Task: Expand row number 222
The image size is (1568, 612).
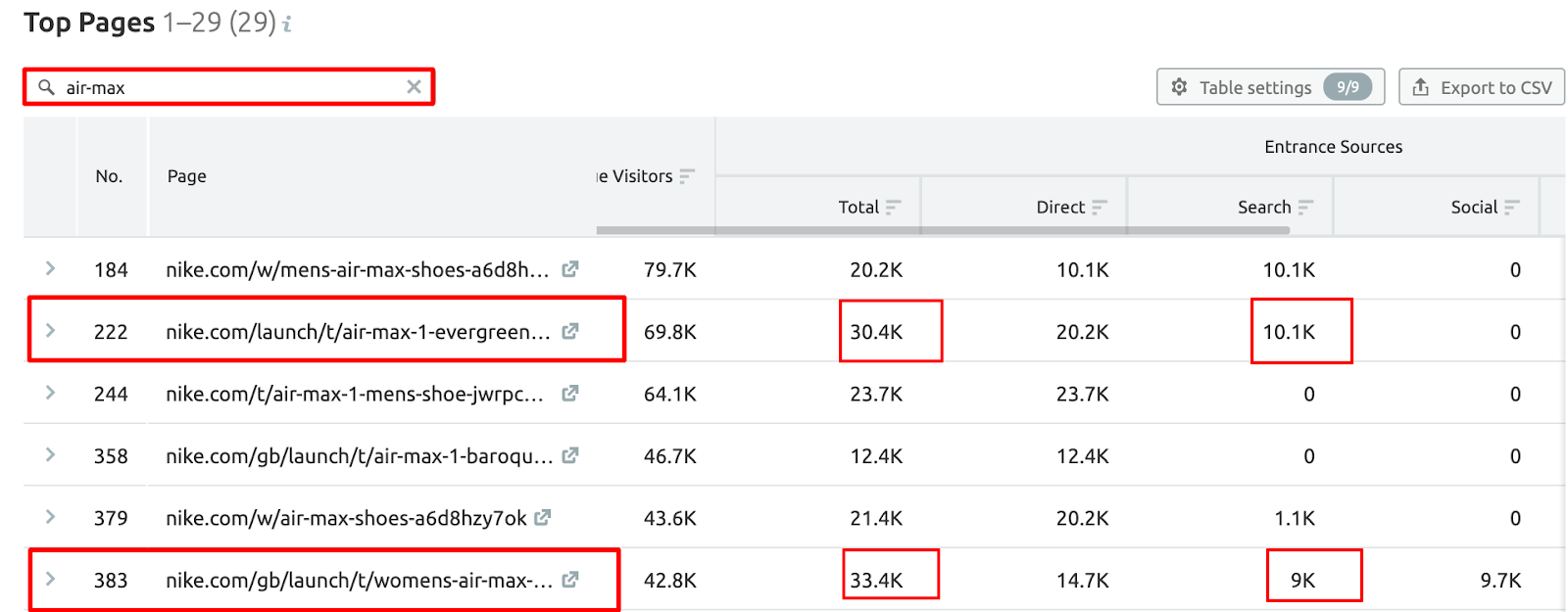Action: click(50, 331)
